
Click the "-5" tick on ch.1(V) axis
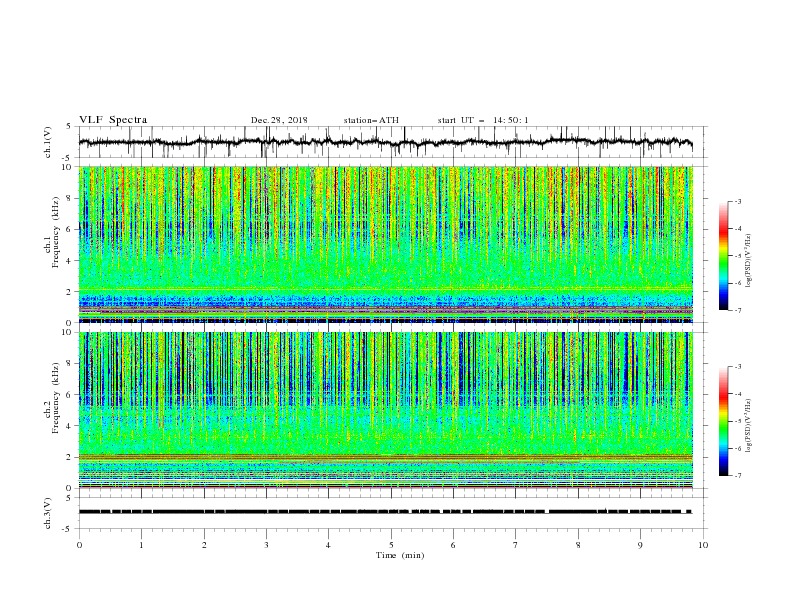68,158
